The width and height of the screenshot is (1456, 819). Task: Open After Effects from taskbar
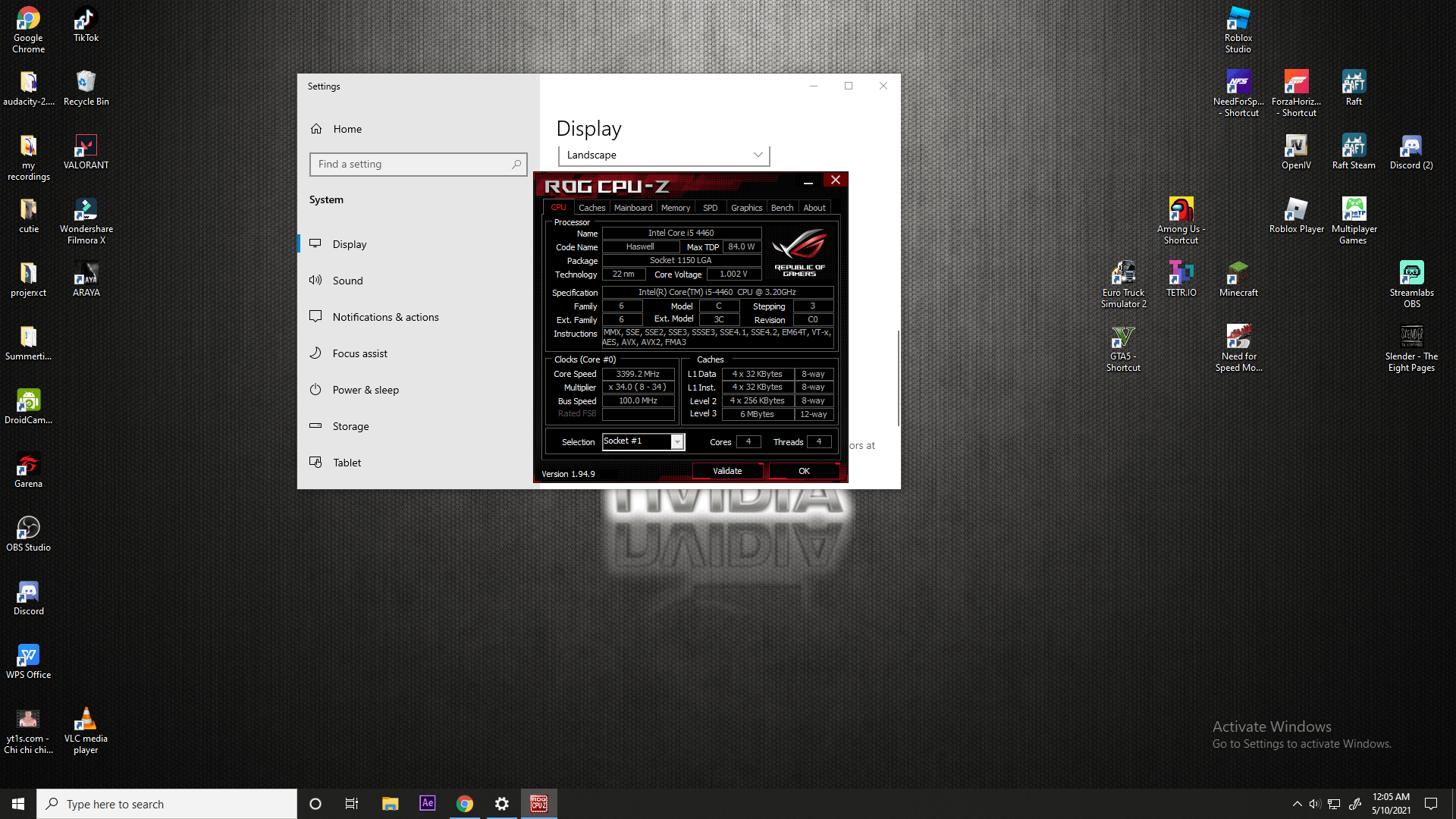(x=427, y=803)
